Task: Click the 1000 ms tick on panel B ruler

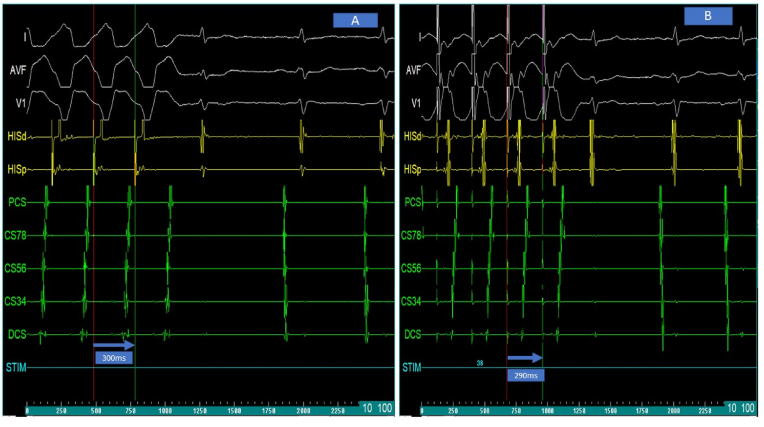Action: [548, 411]
